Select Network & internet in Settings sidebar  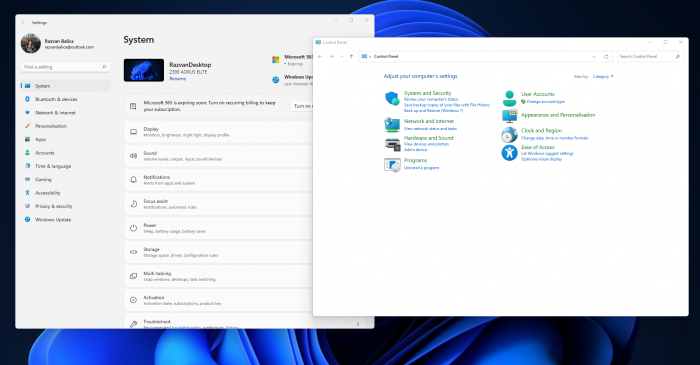coord(65,112)
